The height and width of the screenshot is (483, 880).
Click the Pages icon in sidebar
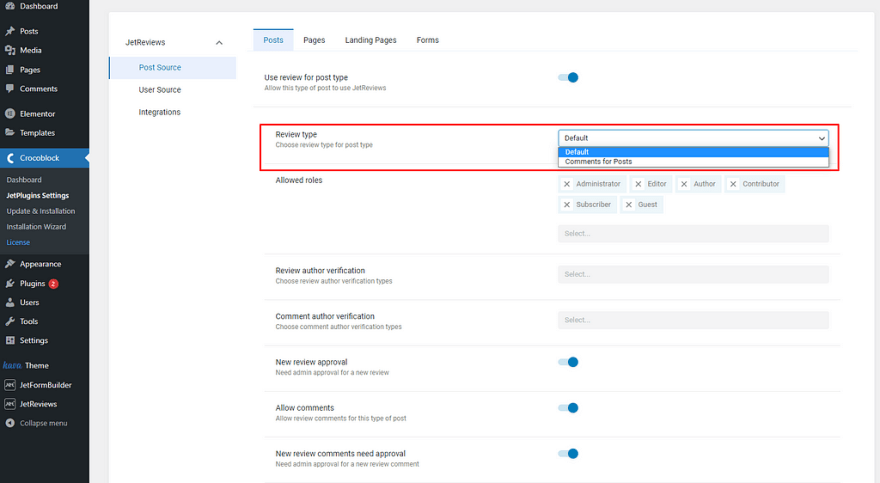coord(10,70)
